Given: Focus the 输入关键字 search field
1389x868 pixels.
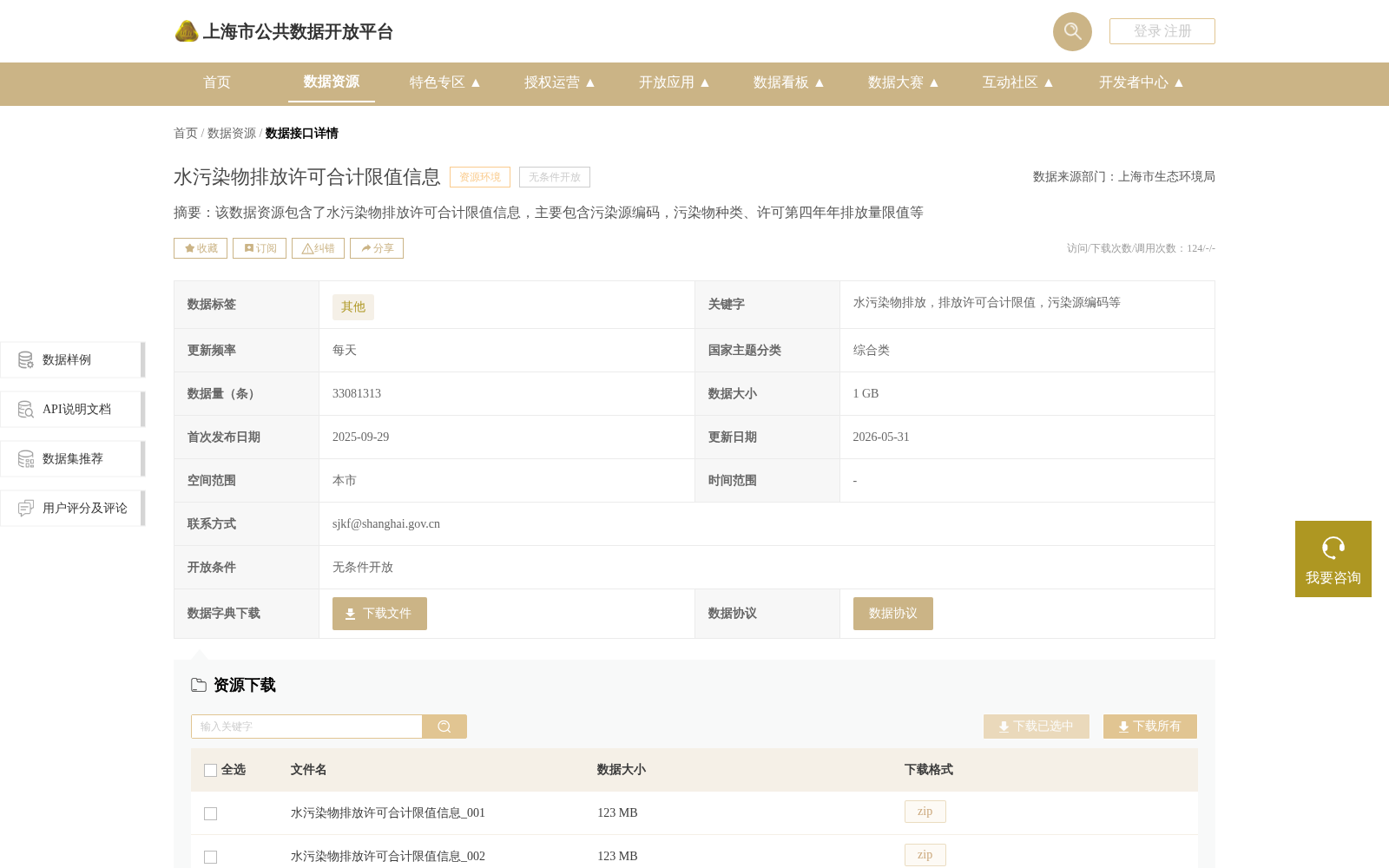Looking at the screenshot, I should 306,727.
